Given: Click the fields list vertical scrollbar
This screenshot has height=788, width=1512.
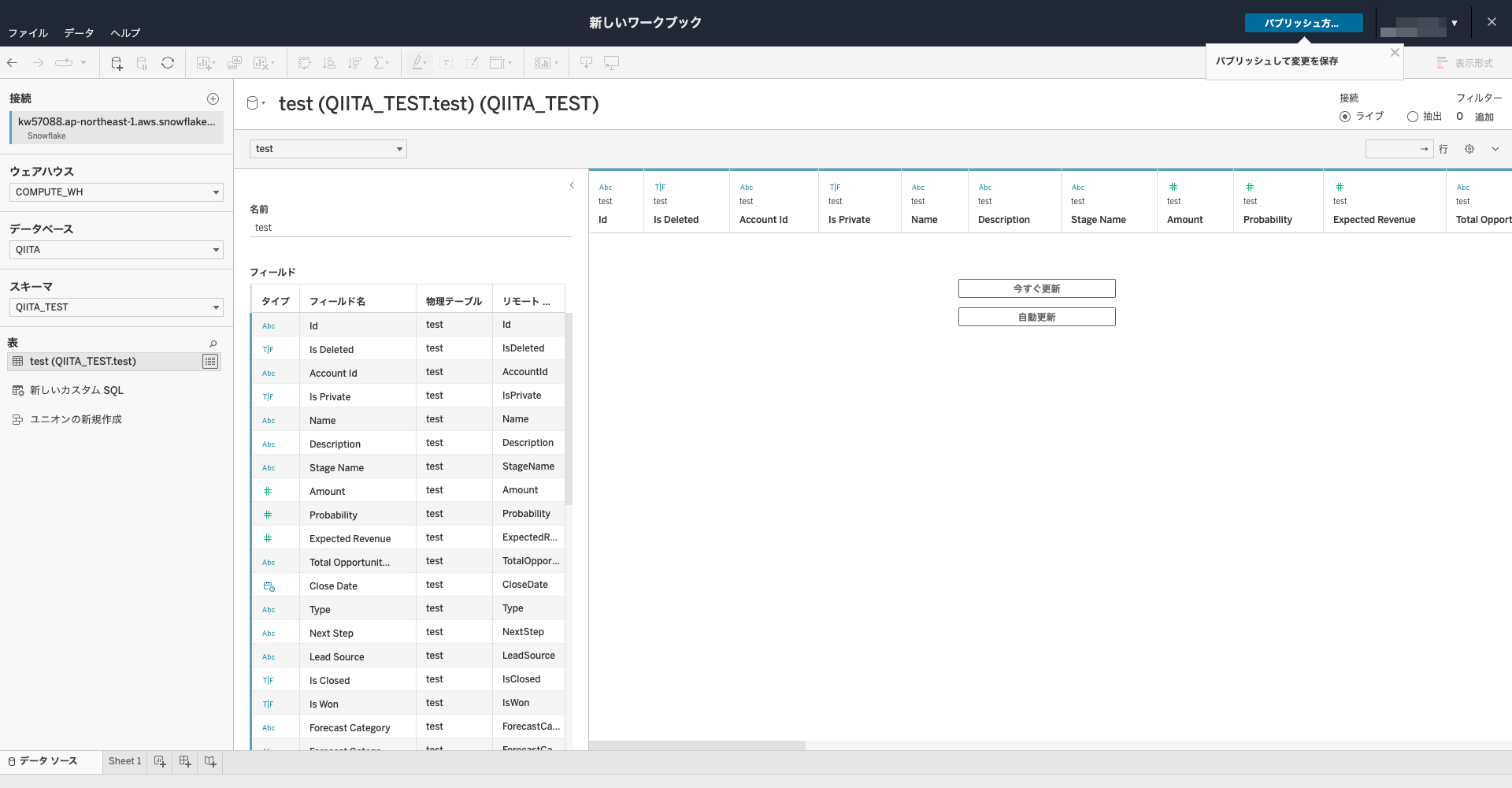Looking at the screenshot, I should (x=569, y=409).
